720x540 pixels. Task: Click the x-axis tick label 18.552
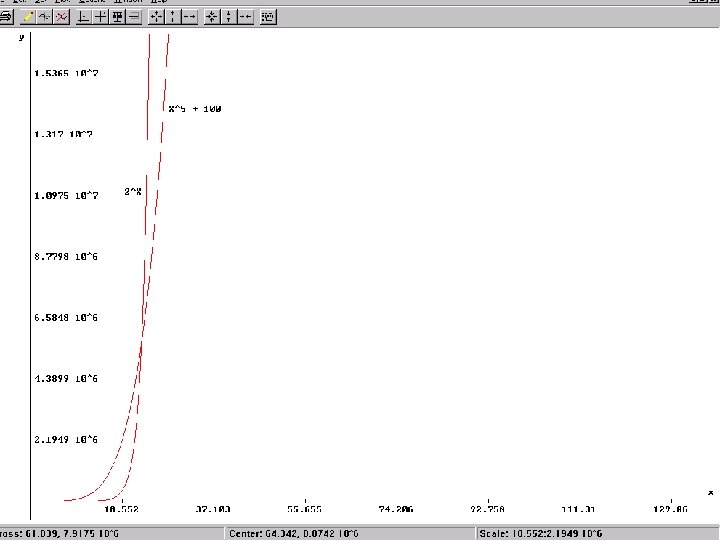(x=122, y=509)
